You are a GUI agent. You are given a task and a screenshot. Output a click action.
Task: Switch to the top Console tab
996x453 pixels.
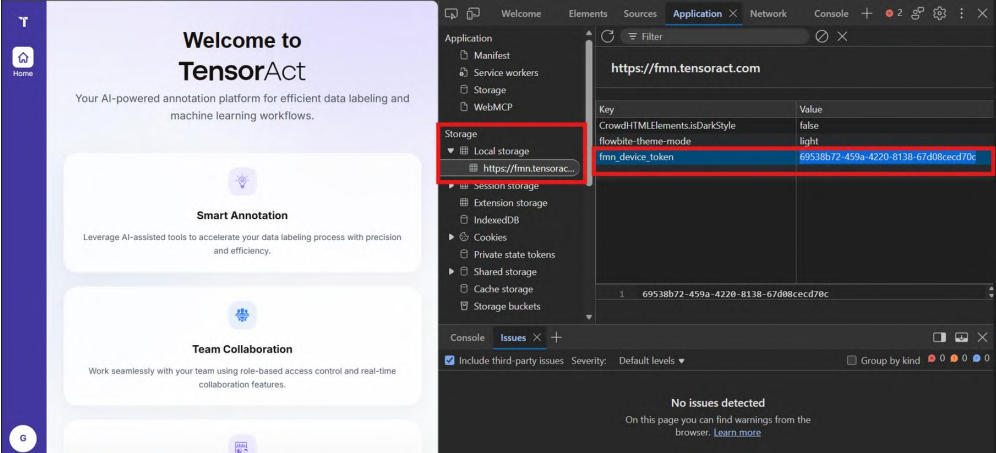(831, 13)
